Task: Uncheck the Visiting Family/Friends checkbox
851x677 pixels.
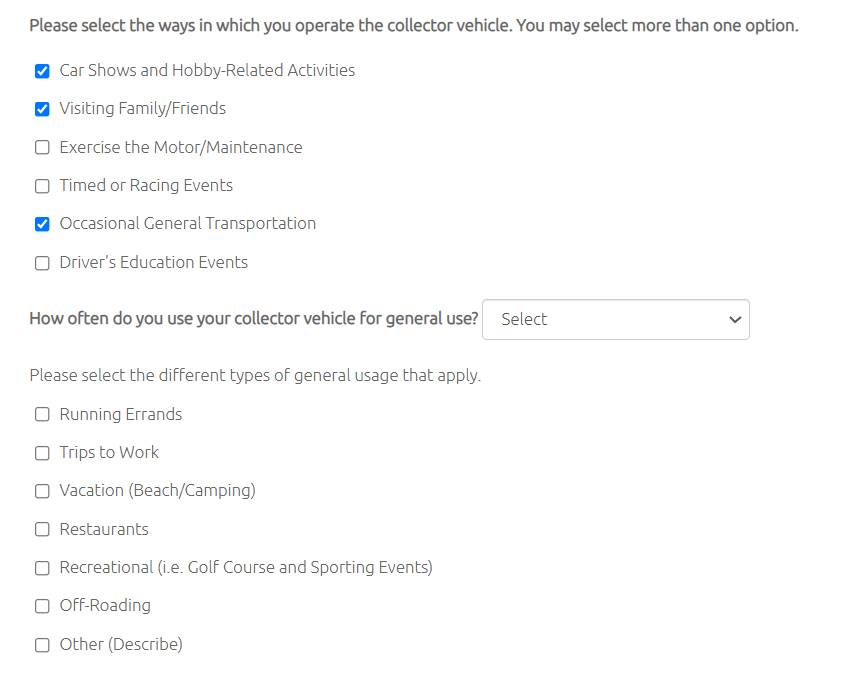Action: click(x=42, y=109)
